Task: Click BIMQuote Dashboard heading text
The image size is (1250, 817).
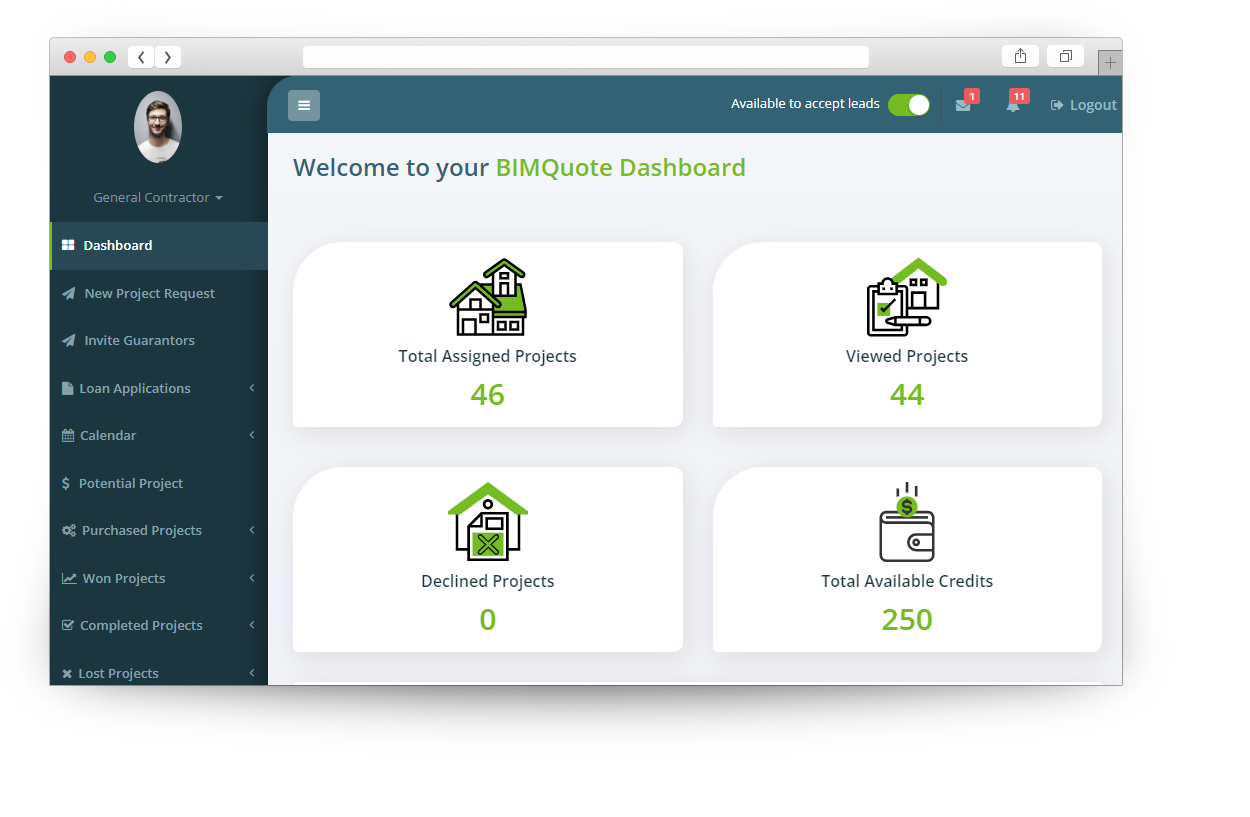Action: [x=621, y=168]
